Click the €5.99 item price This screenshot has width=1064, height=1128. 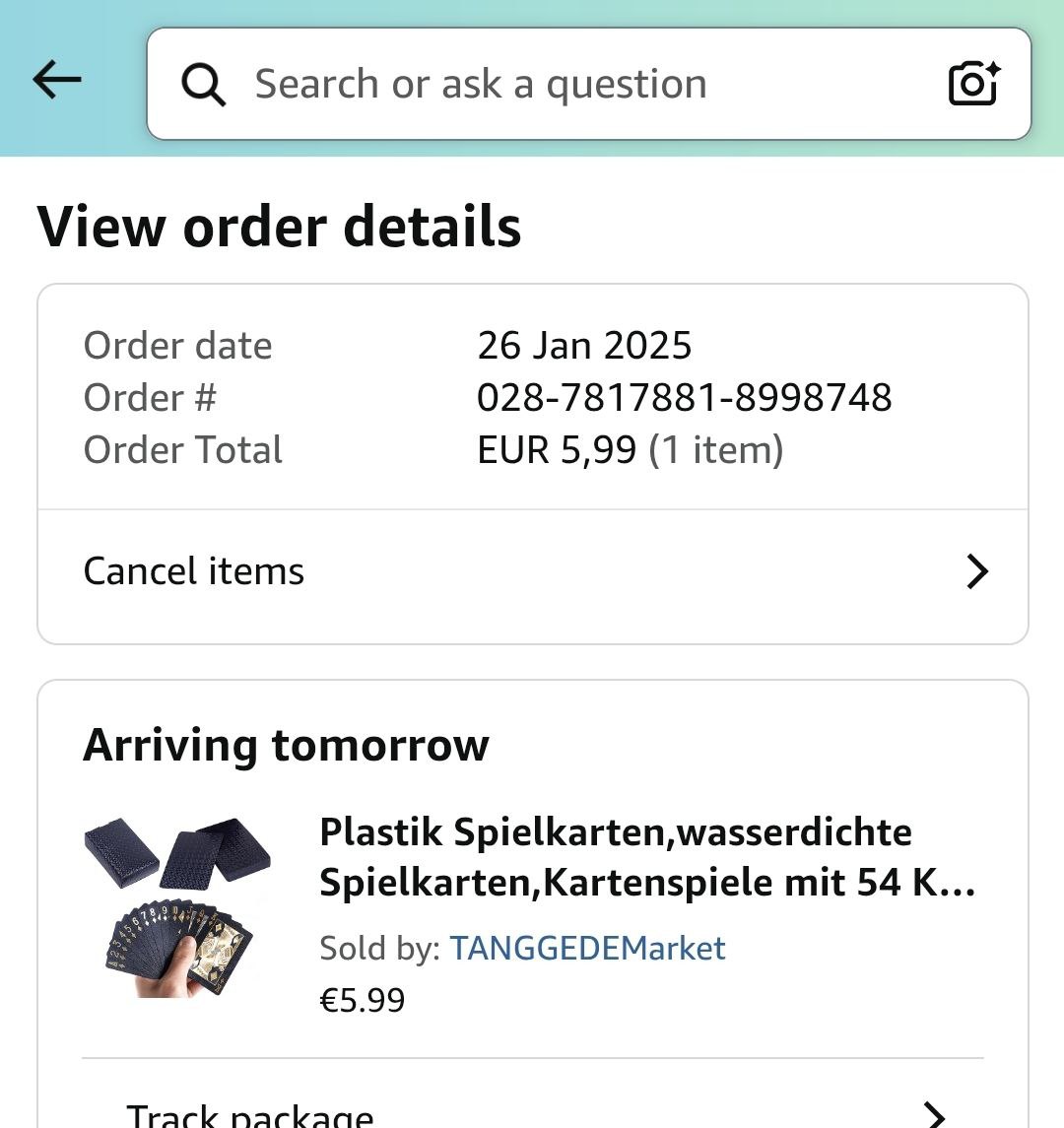pyautogui.click(x=362, y=1000)
